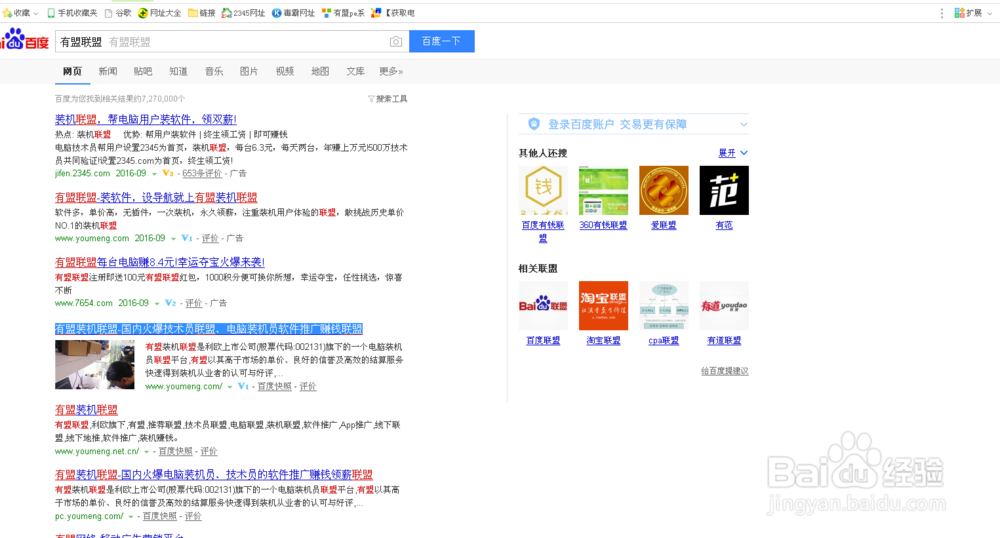Open result 装机联盟，帮电脑用户装软件，领双薪!

click(x=145, y=119)
